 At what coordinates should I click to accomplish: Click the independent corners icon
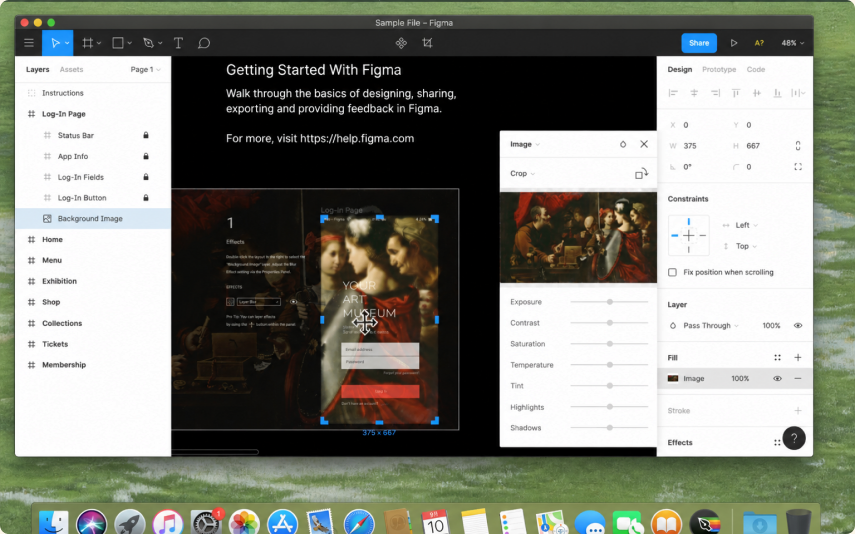pyautogui.click(x=798, y=167)
